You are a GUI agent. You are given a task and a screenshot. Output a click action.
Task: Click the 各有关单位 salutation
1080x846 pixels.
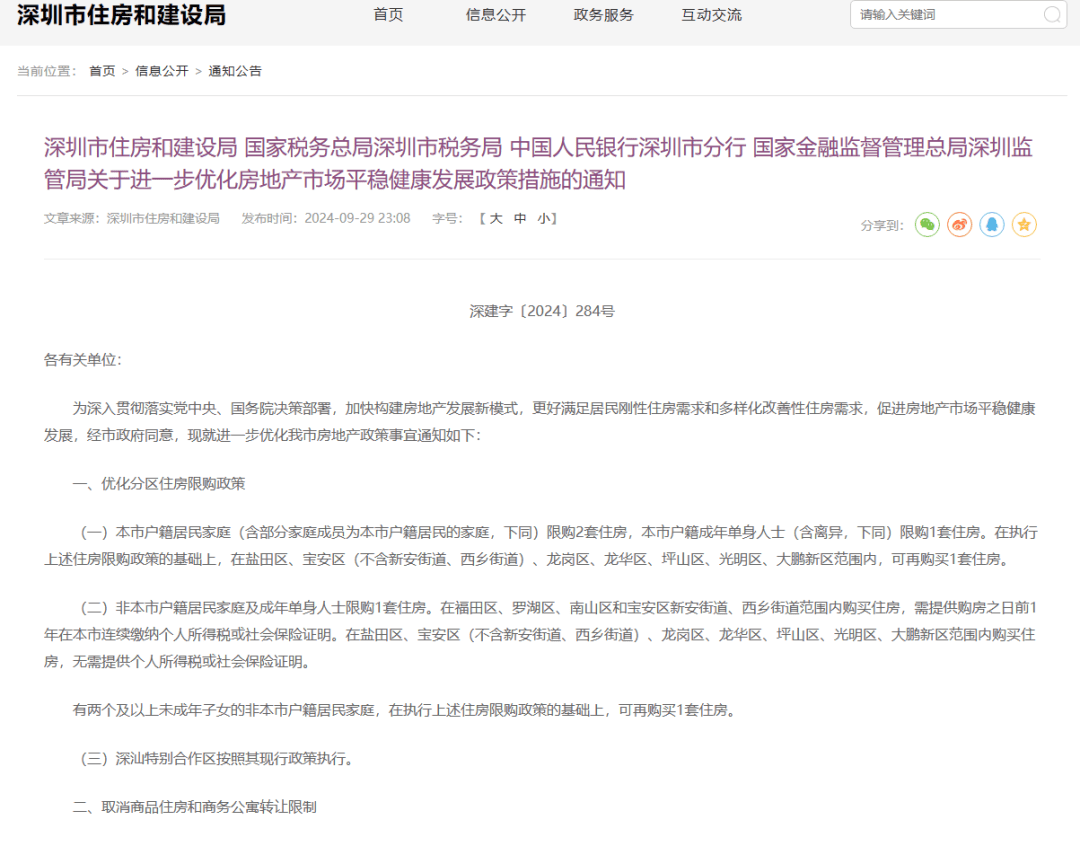(x=83, y=360)
